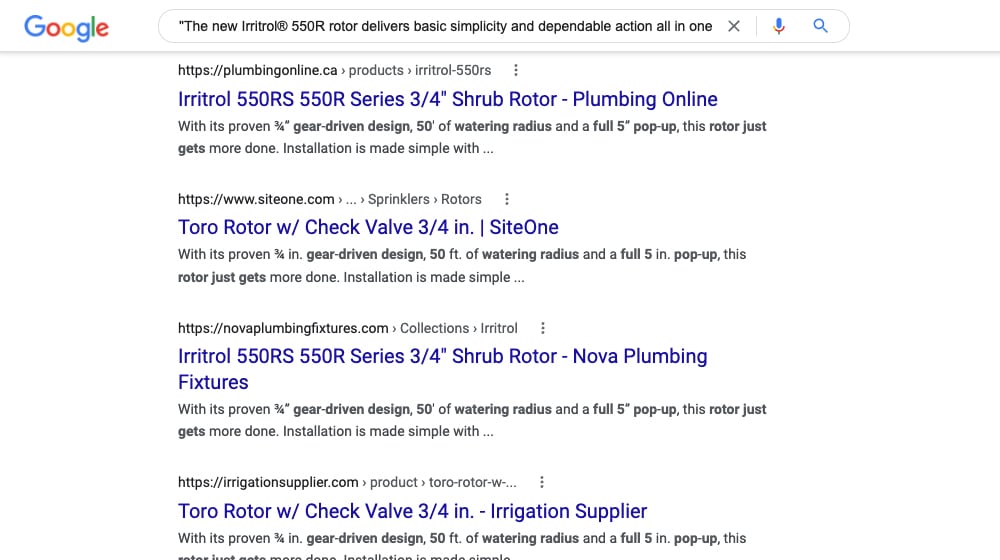The width and height of the screenshot is (1000, 560).
Task: Open the Plumbing Online Irritrol 550RS result
Action: click(448, 99)
